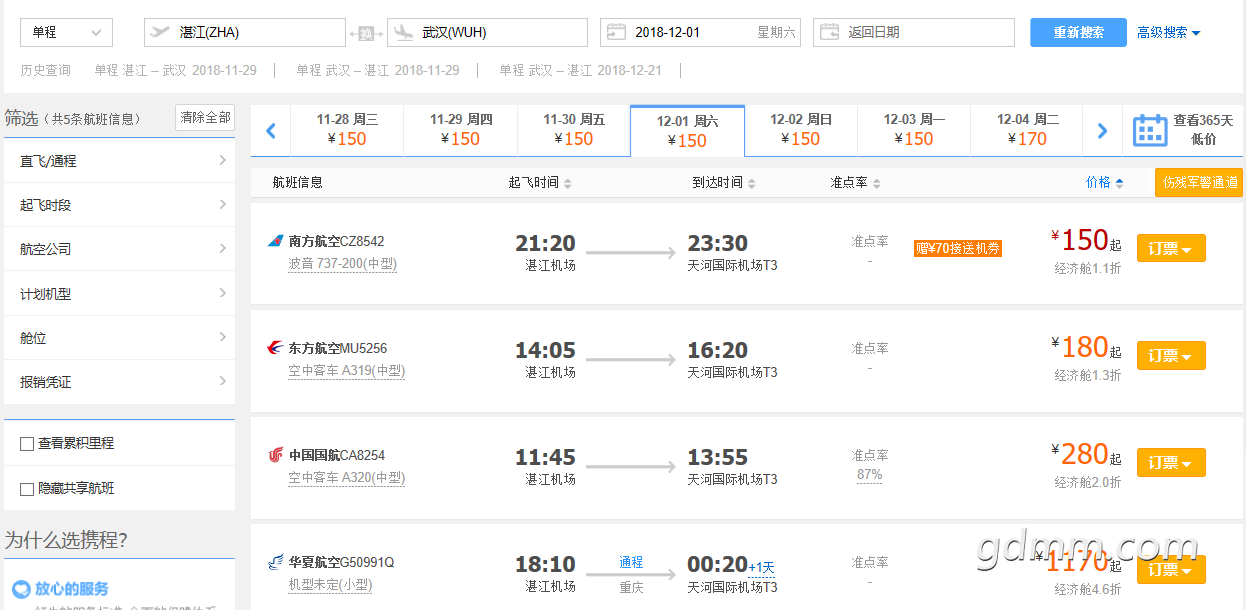Select the 12-03 周一 date tab

click(x=914, y=130)
